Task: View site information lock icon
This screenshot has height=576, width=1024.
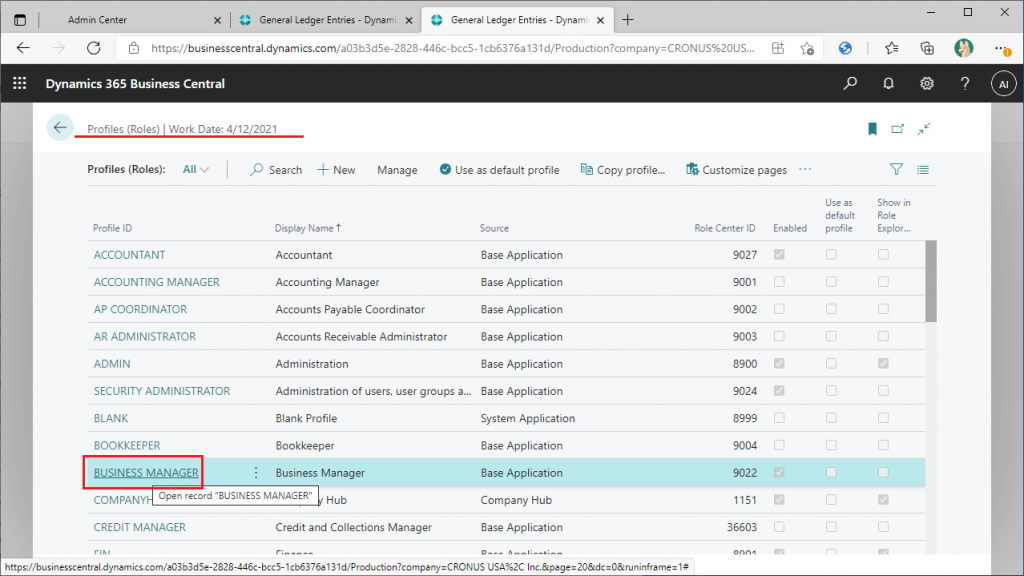Action: click(133, 48)
